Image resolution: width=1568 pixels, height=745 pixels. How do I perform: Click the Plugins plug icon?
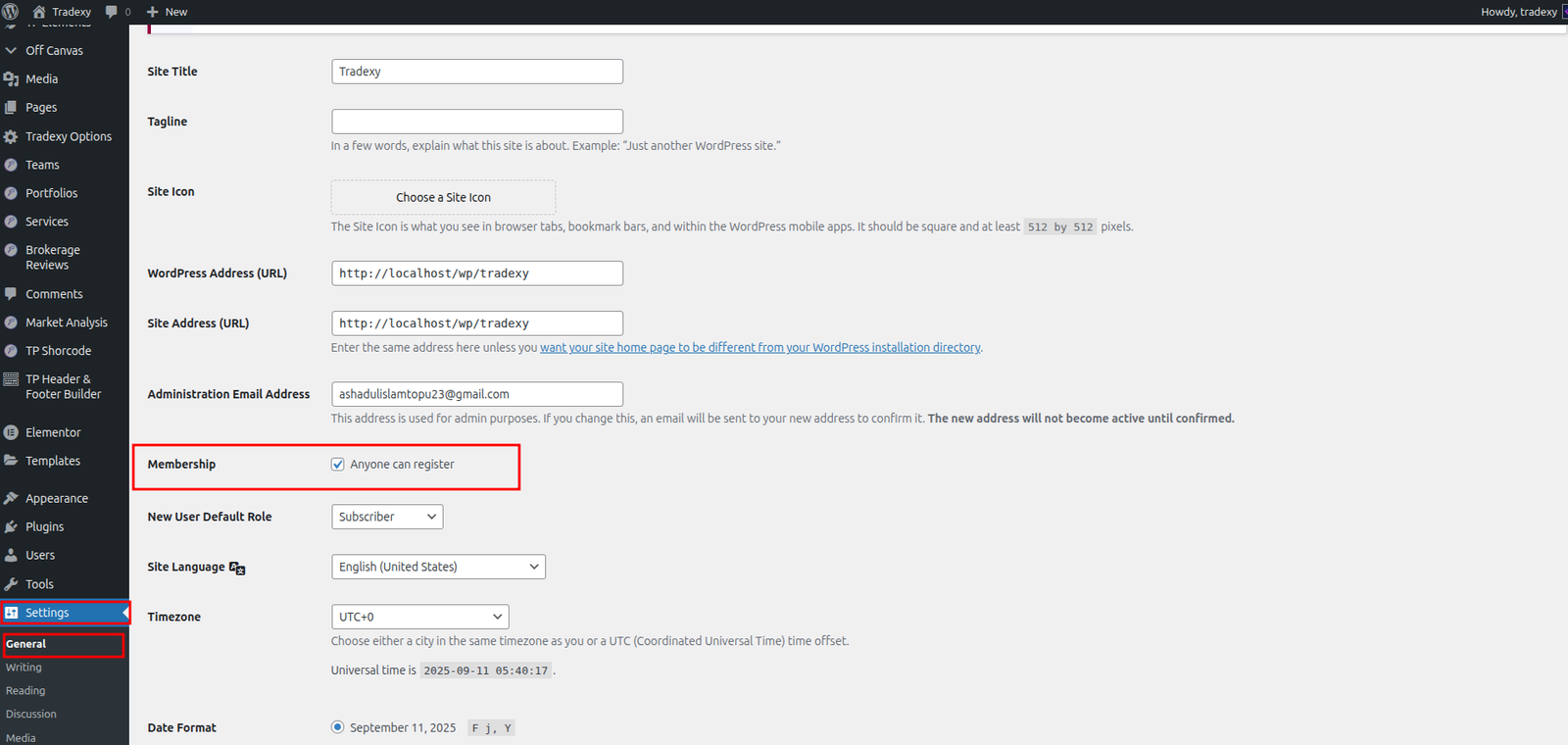point(11,527)
